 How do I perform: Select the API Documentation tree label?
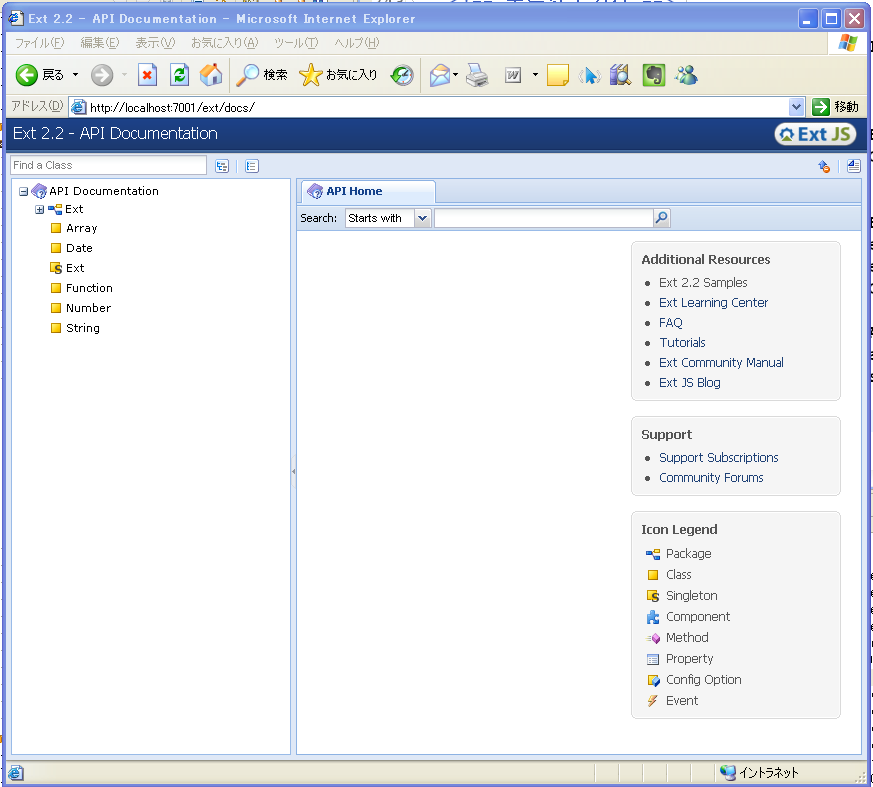click(x=104, y=191)
